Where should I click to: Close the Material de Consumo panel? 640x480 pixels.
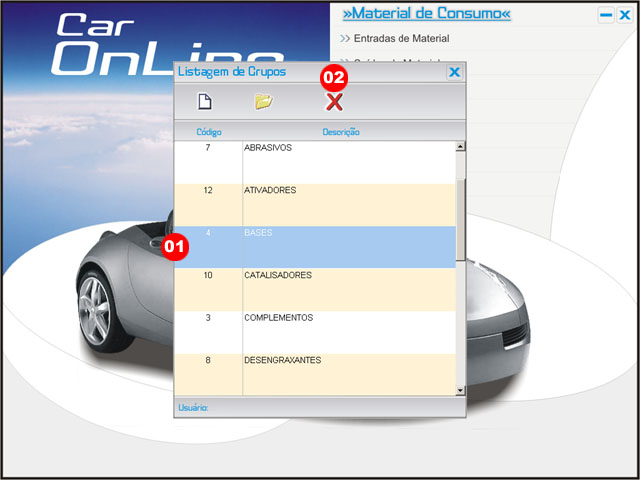coord(625,15)
